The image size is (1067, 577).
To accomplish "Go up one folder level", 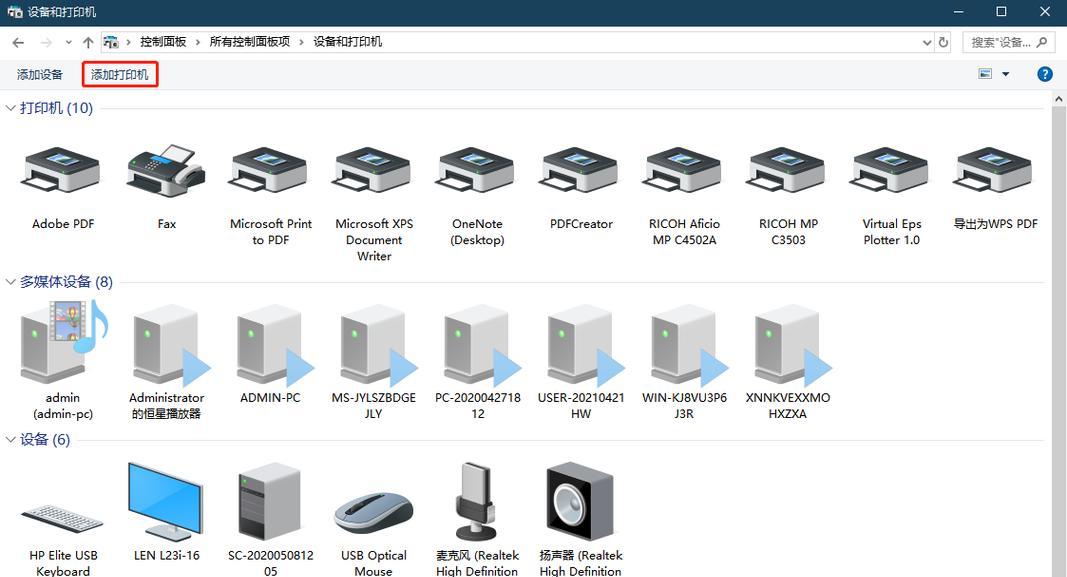I will click(x=88, y=42).
